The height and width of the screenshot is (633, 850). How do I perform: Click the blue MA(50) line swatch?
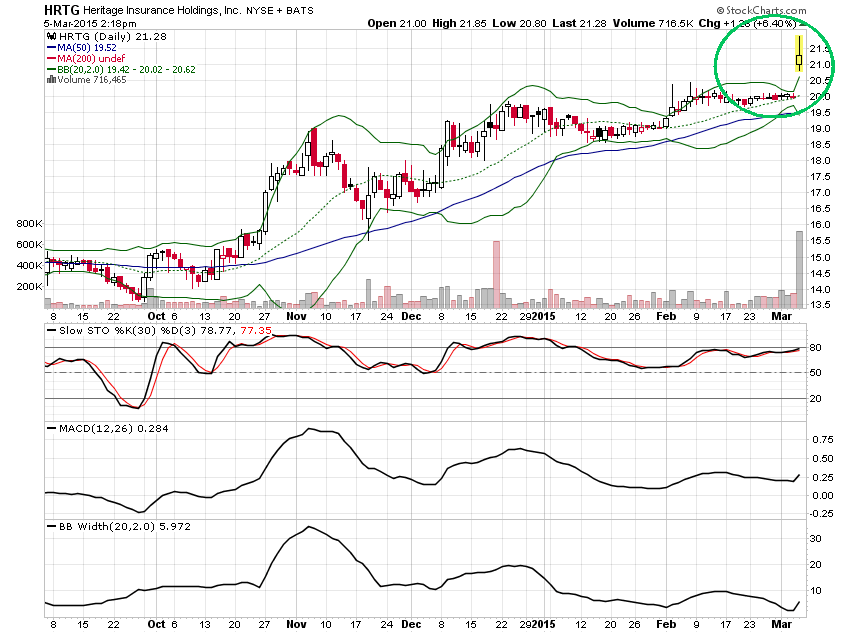point(51,48)
